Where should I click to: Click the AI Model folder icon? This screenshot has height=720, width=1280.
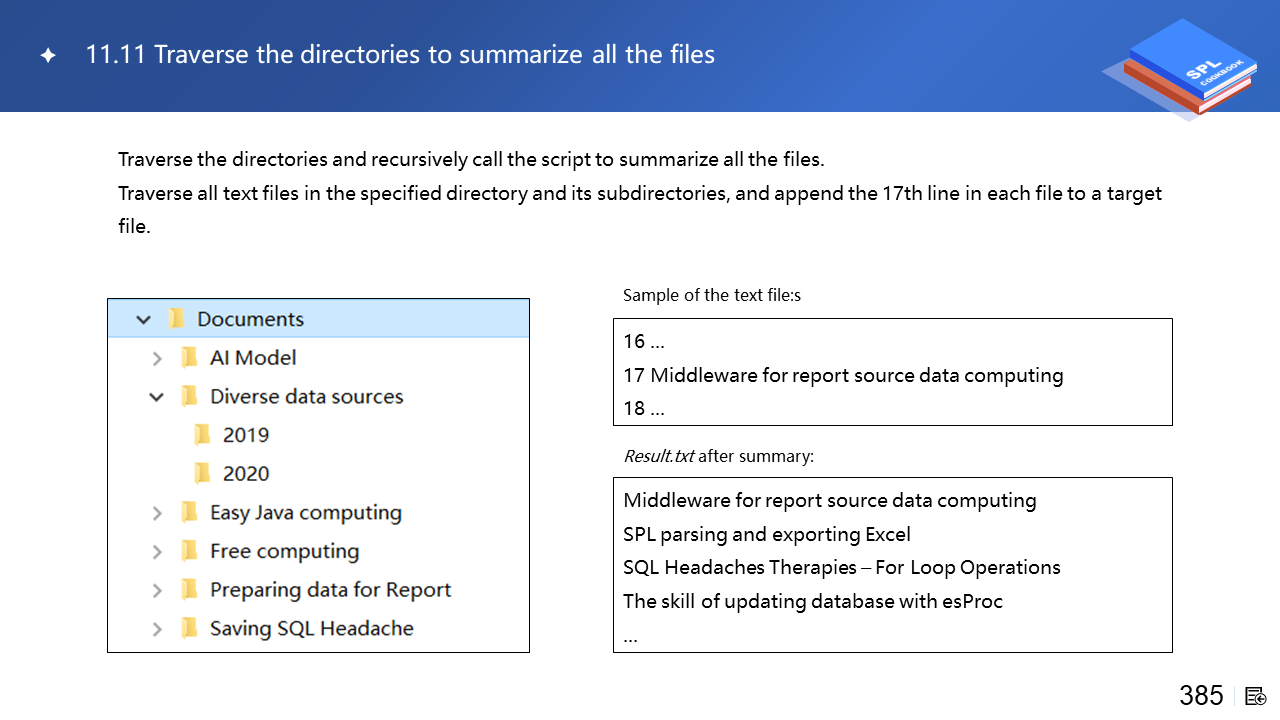tap(189, 358)
